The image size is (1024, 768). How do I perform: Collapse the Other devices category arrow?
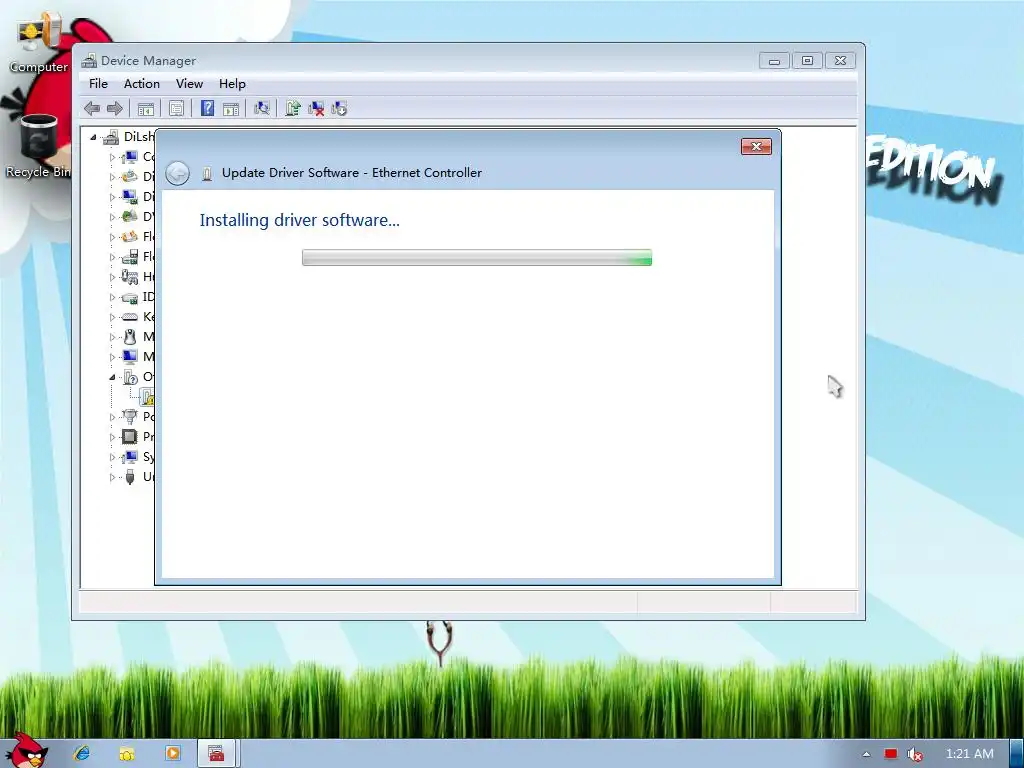coord(112,377)
